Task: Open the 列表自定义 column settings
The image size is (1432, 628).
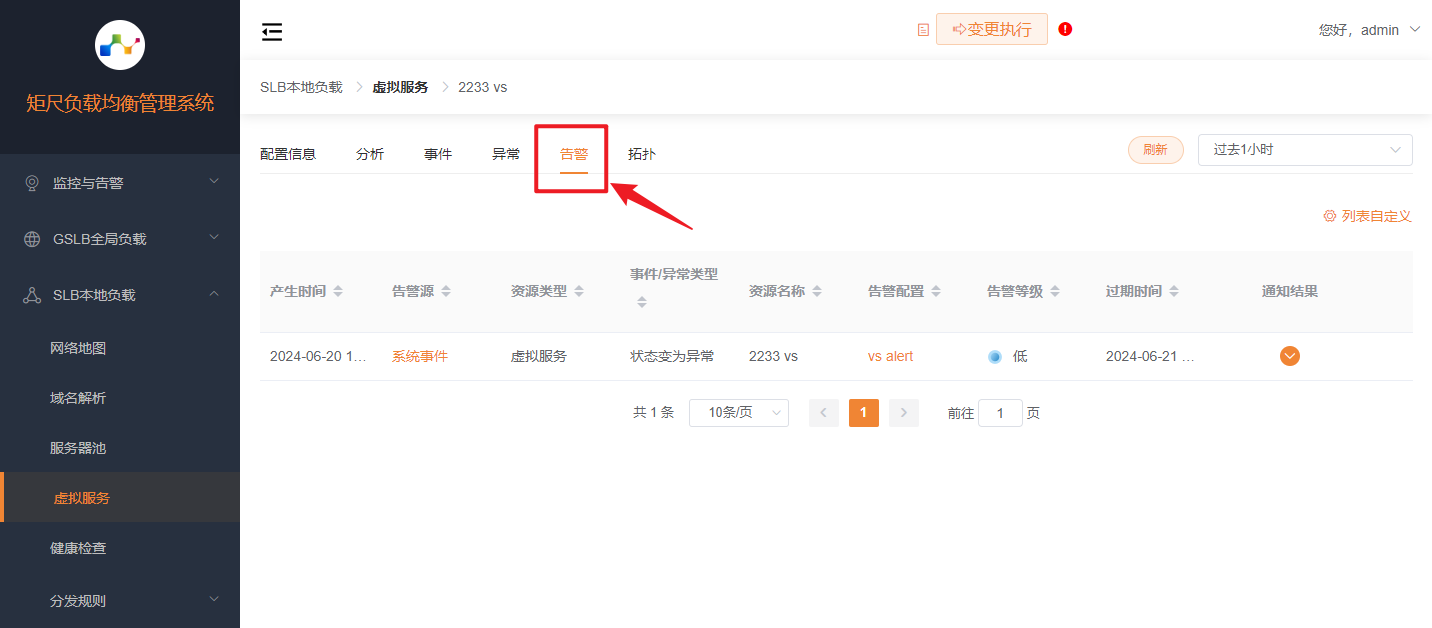Action: click(x=1367, y=216)
